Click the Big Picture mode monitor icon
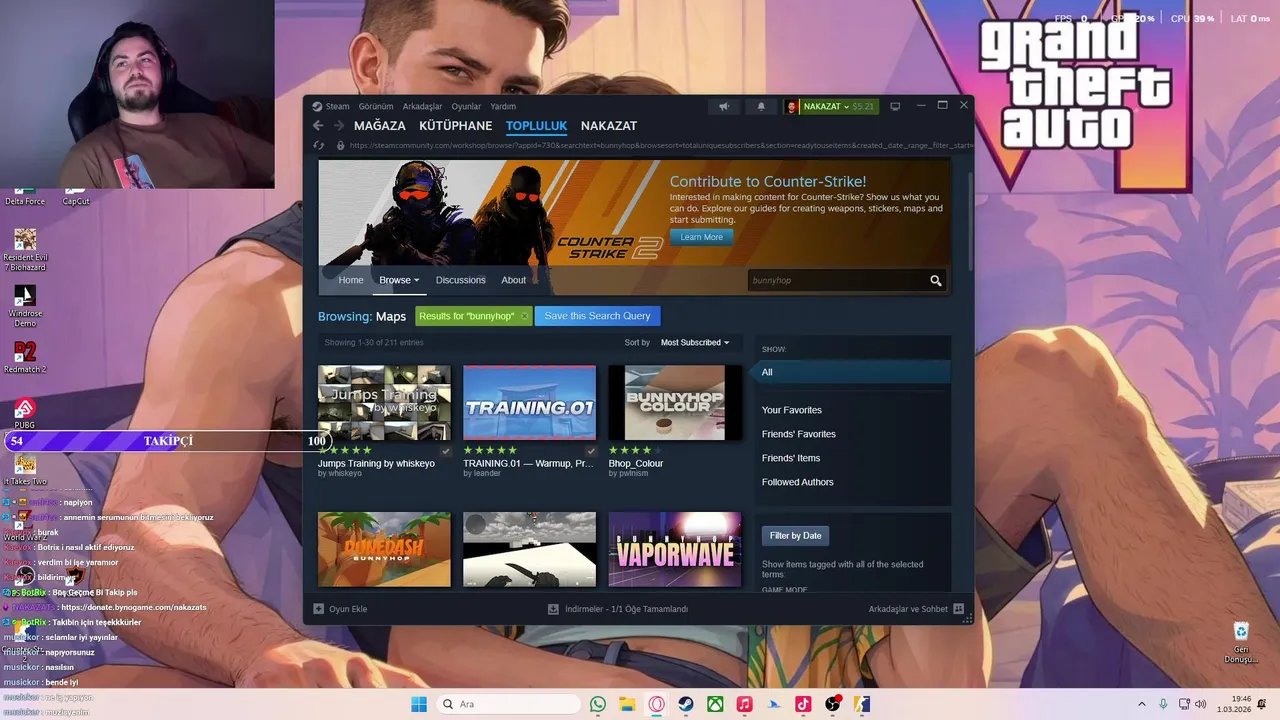Screen dimensions: 1280x720 pyautogui.click(x=895, y=106)
